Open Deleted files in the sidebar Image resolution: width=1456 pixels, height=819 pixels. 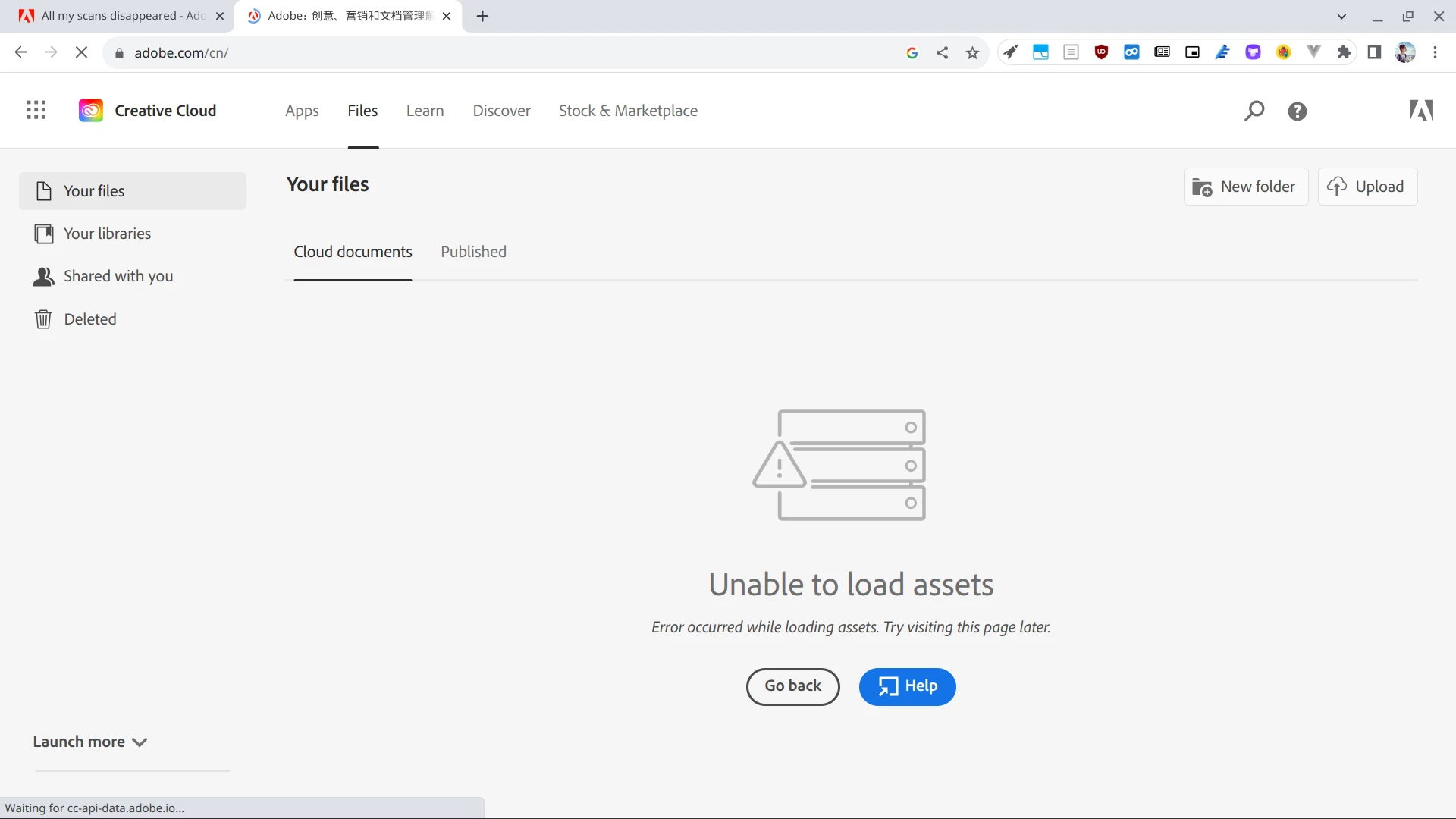pos(89,319)
